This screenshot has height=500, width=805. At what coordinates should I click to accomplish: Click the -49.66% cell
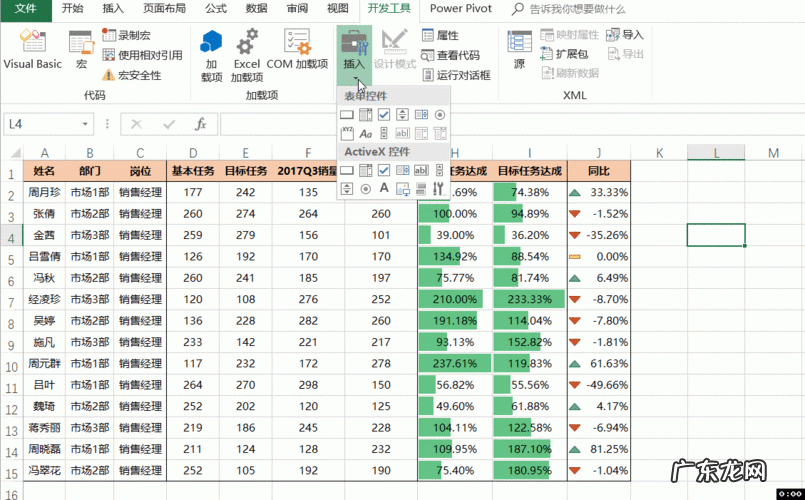coord(599,385)
